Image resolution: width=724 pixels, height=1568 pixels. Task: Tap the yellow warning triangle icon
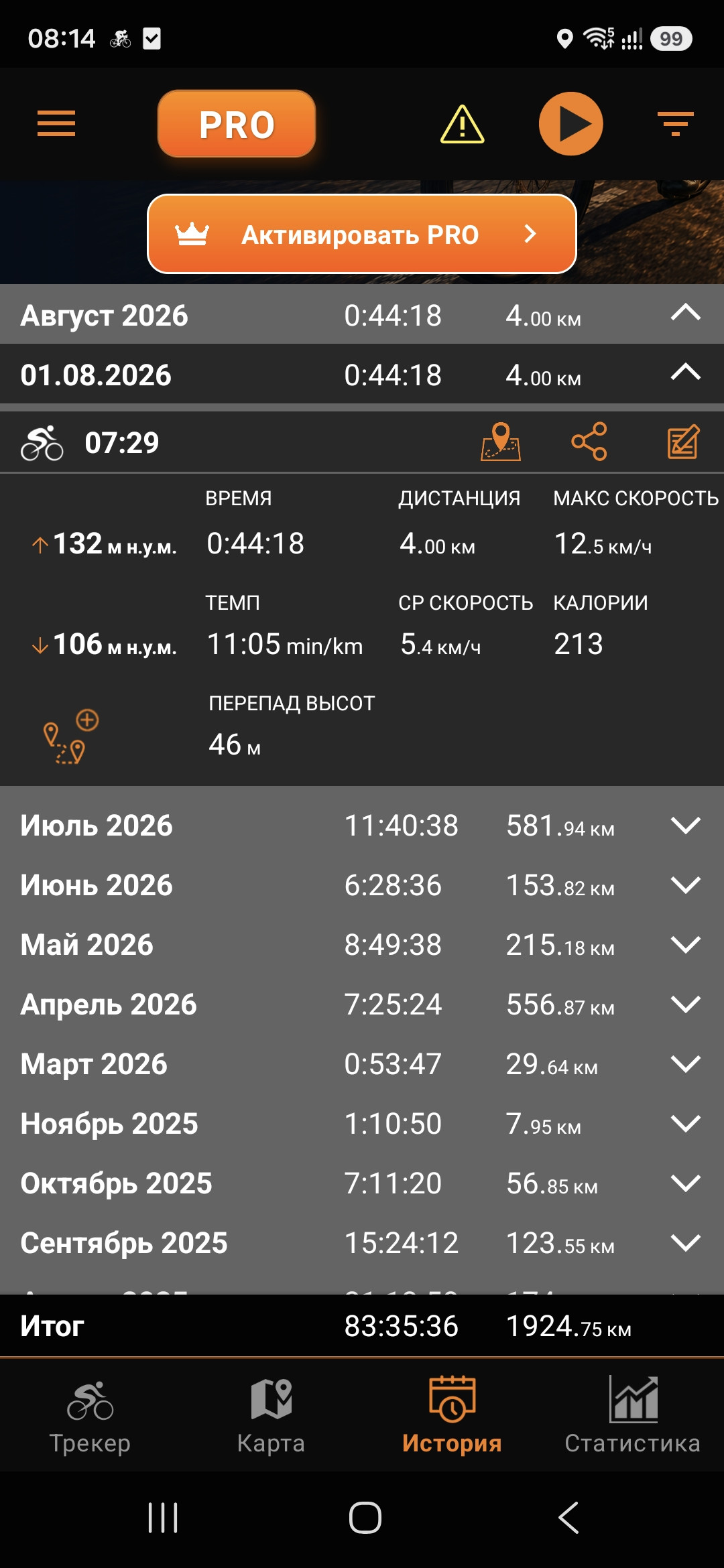[x=463, y=125]
